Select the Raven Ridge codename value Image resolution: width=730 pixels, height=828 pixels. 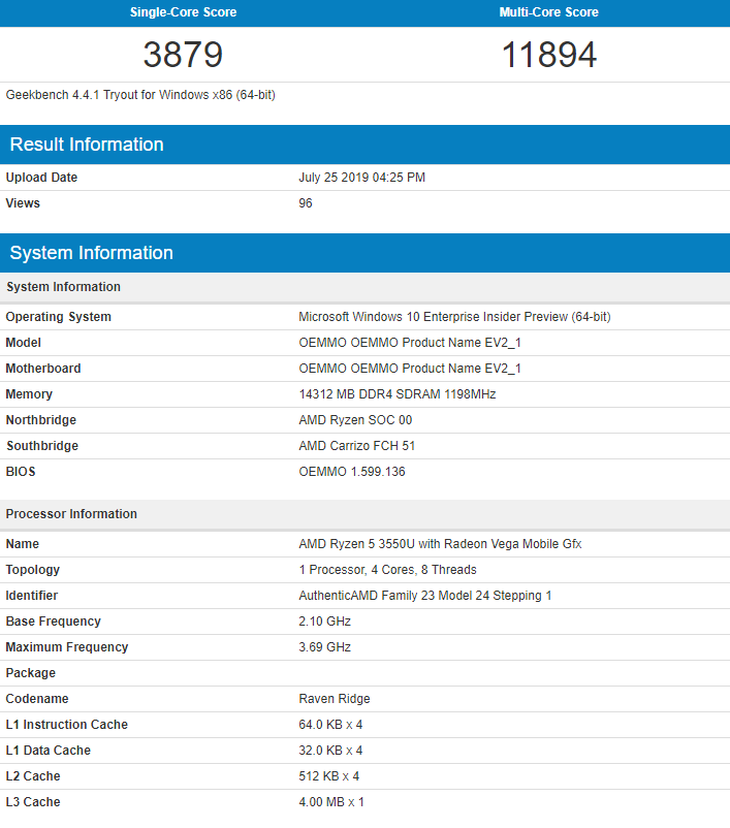click(x=334, y=699)
